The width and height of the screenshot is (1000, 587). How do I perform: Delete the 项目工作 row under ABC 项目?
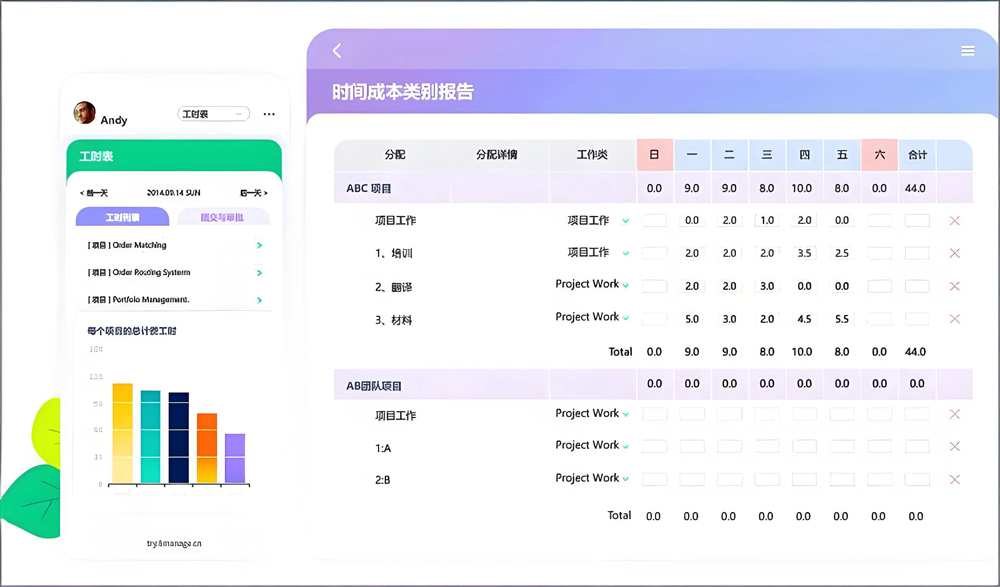coord(955,220)
